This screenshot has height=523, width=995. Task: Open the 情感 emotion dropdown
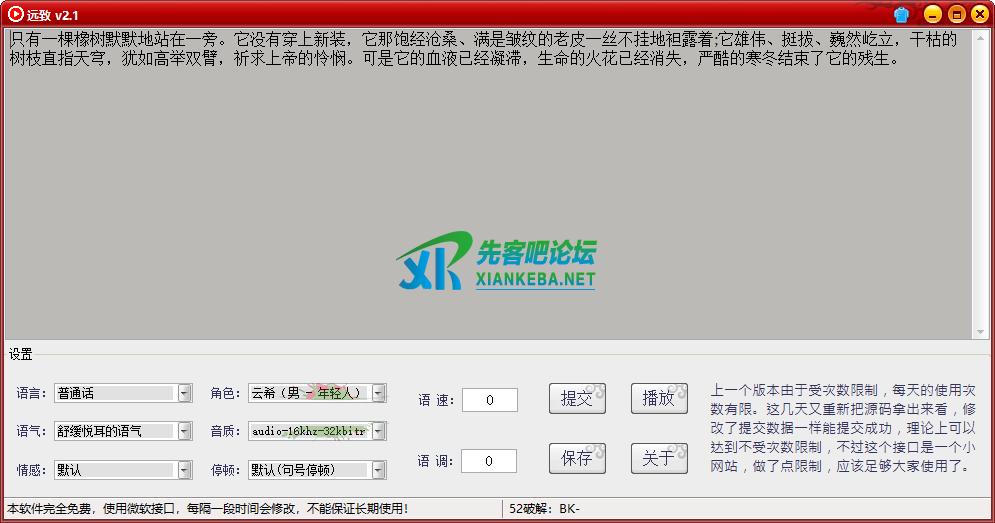(x=184, y=469)
